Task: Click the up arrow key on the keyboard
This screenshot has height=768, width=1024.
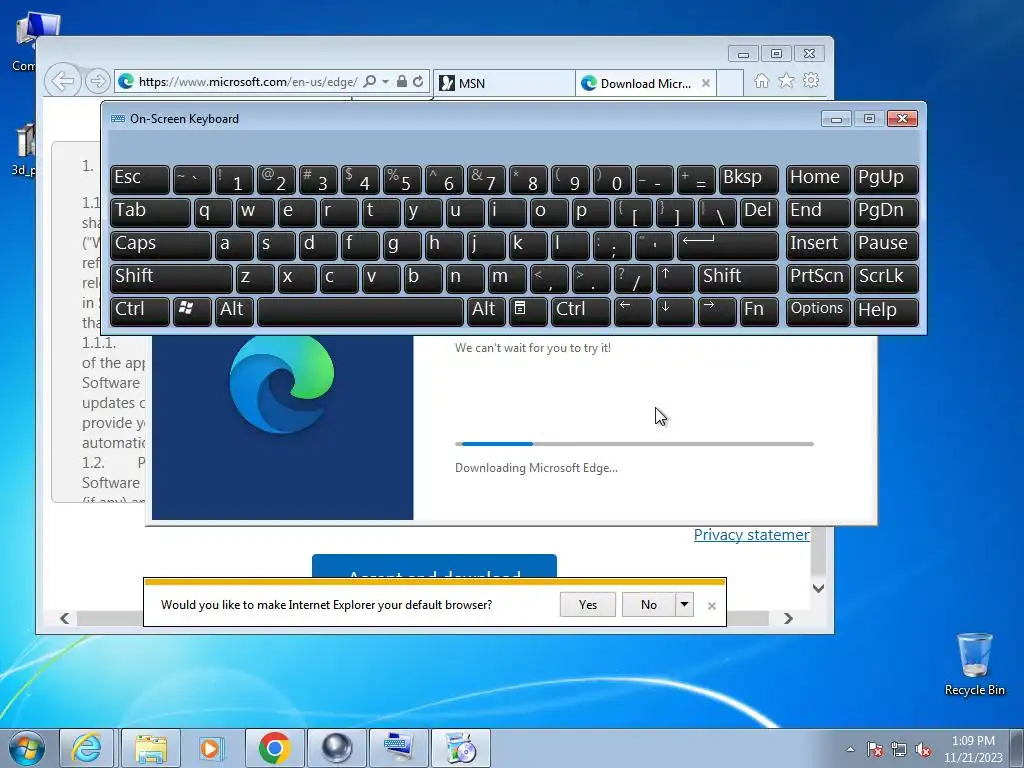Action: (675, 277)
